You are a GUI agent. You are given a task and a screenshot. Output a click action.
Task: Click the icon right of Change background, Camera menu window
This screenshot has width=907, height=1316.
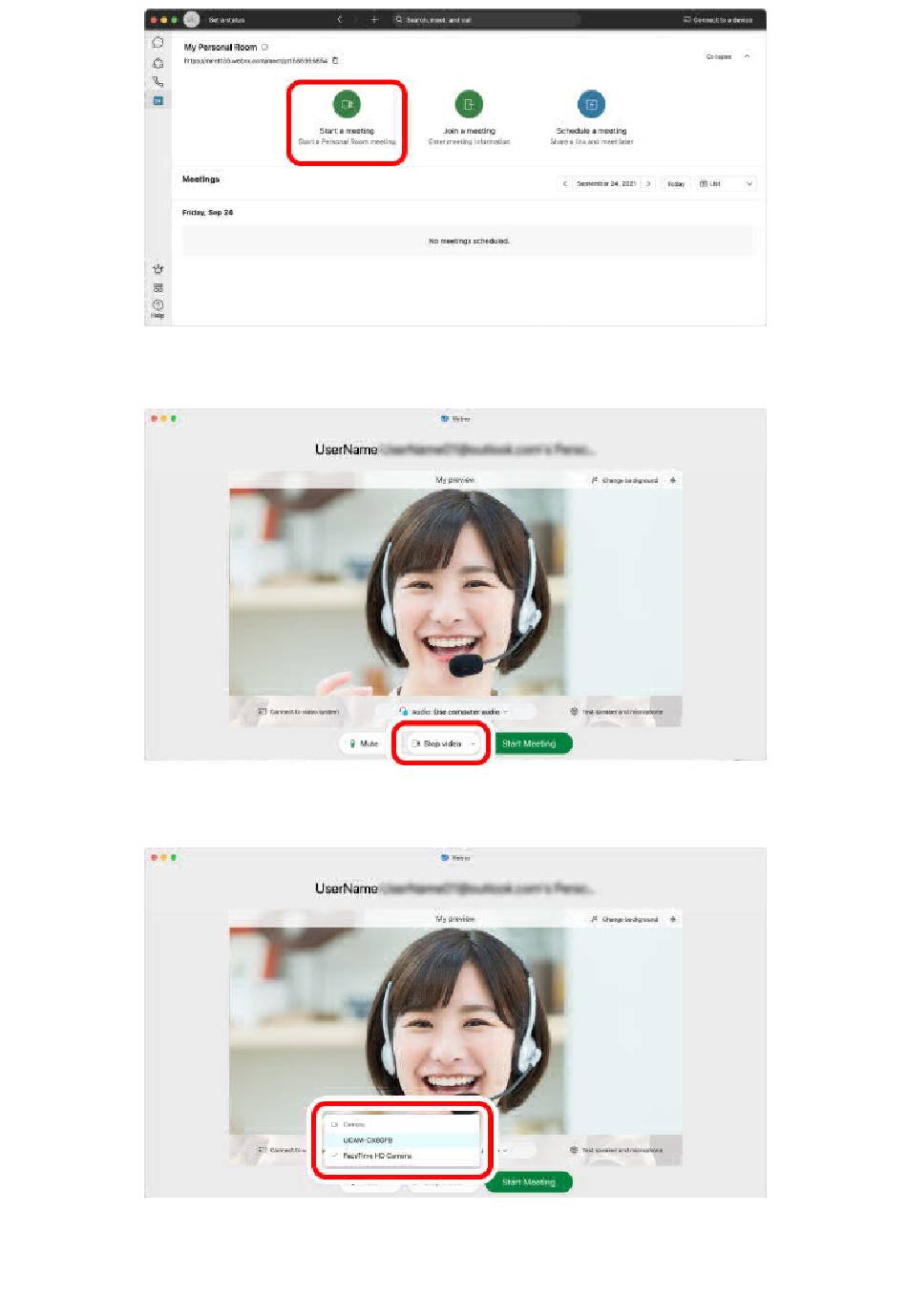673,919
